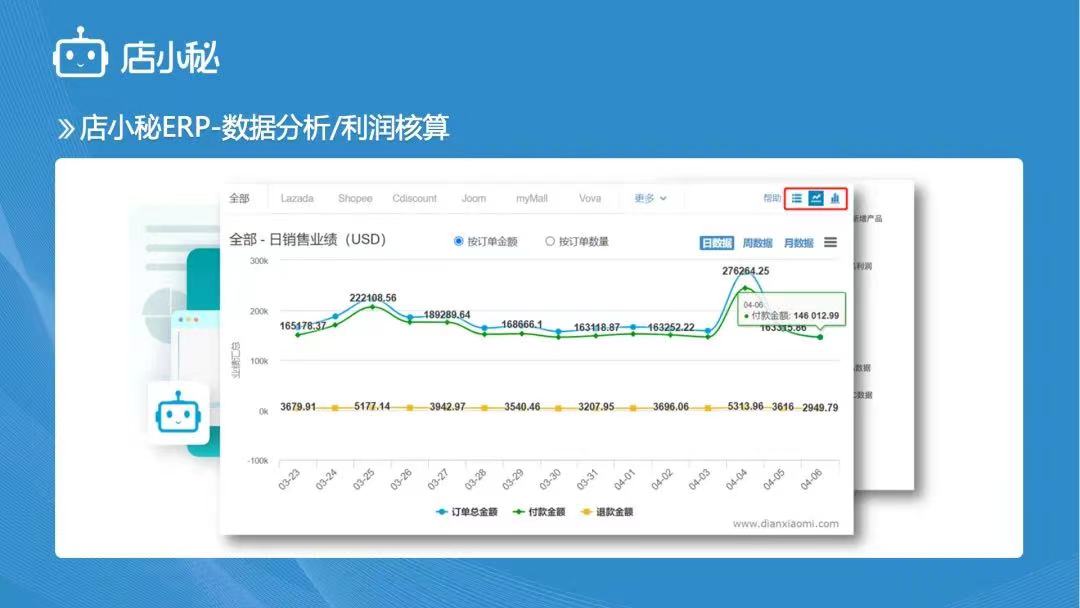Click the 276264.25 peak data point
This screenshot has height=608, width=1080.
(745, 271)
